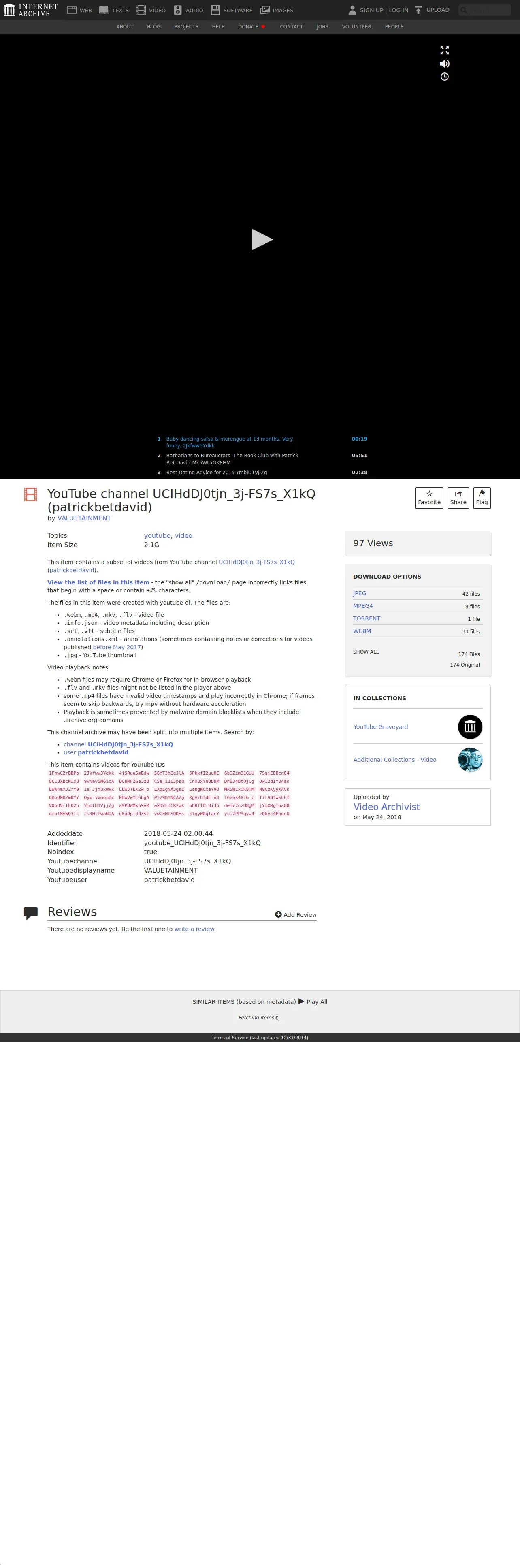Click YouTube ID zQ6yc4PnqcU
The image size is (520, 1568).
pos(274,813)
